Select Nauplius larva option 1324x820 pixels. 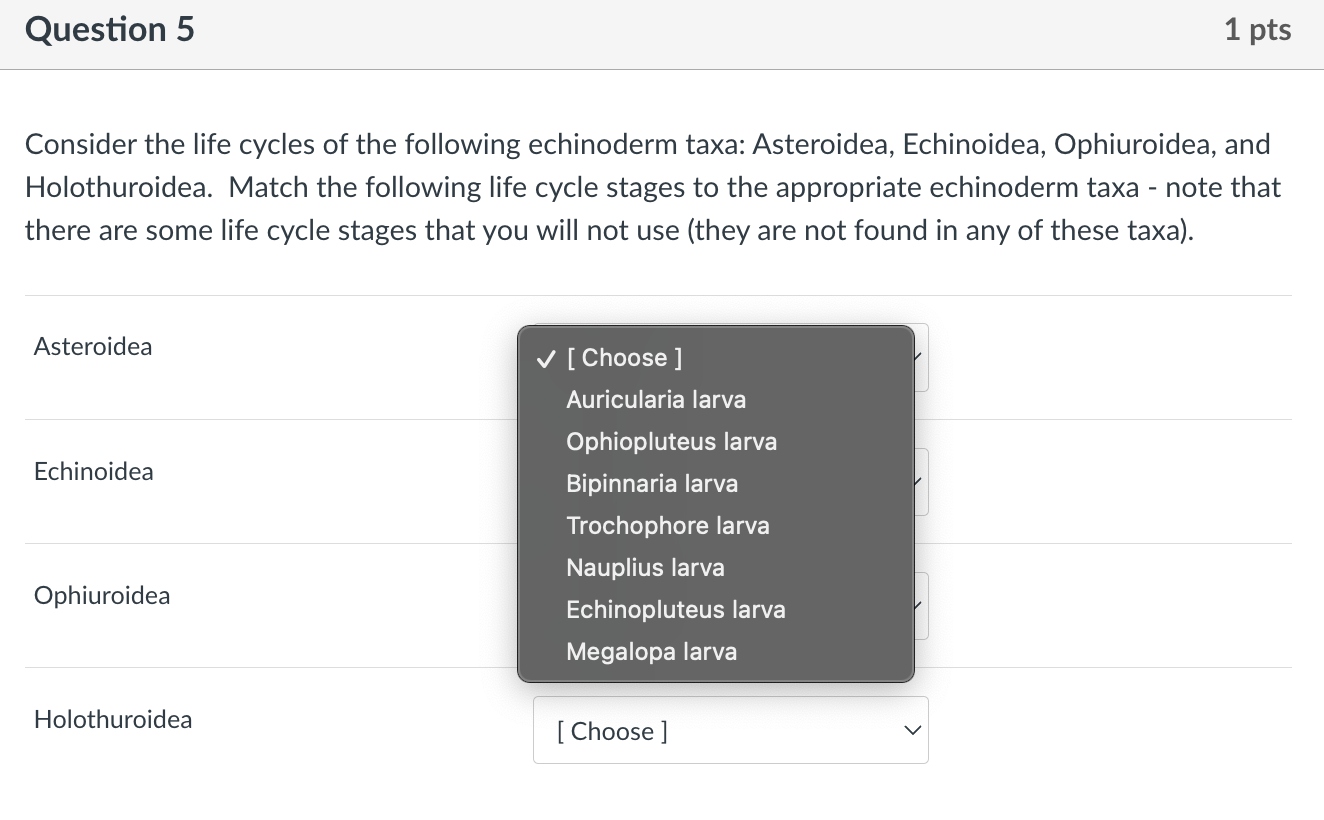[645, 567]
